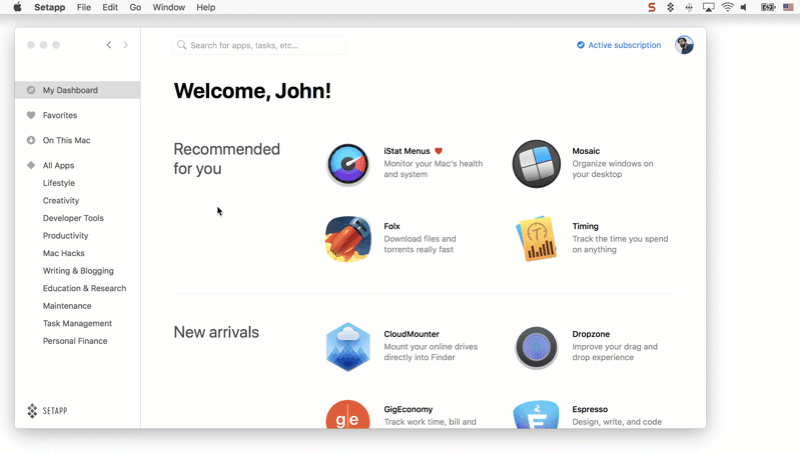Click the Dropzone app icon
Viewport: 800px width, 452px height.
[x=536, y=347]
